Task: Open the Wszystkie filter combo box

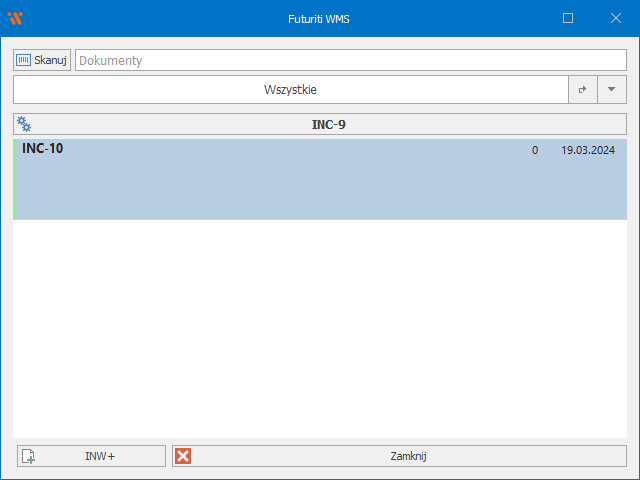Action: pos(290,89)
